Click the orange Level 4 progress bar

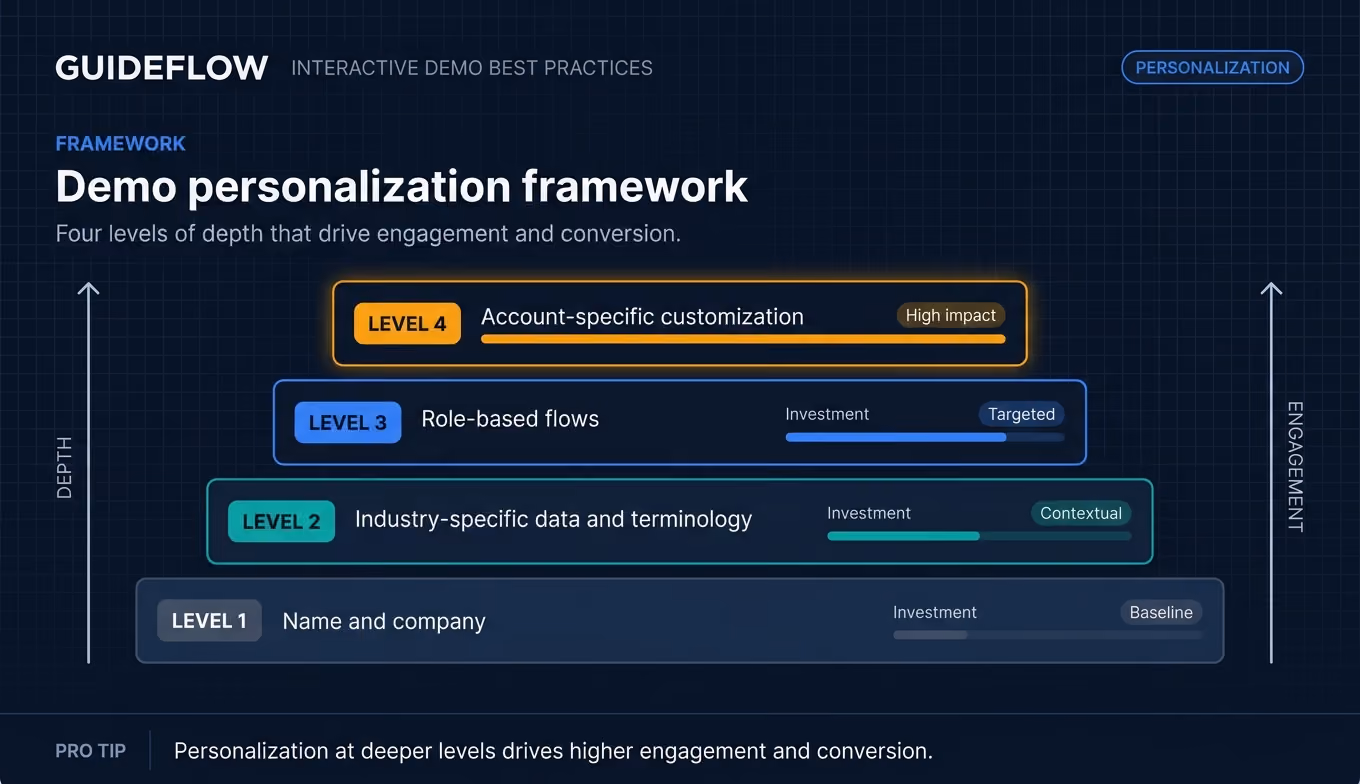click(743, 339)
